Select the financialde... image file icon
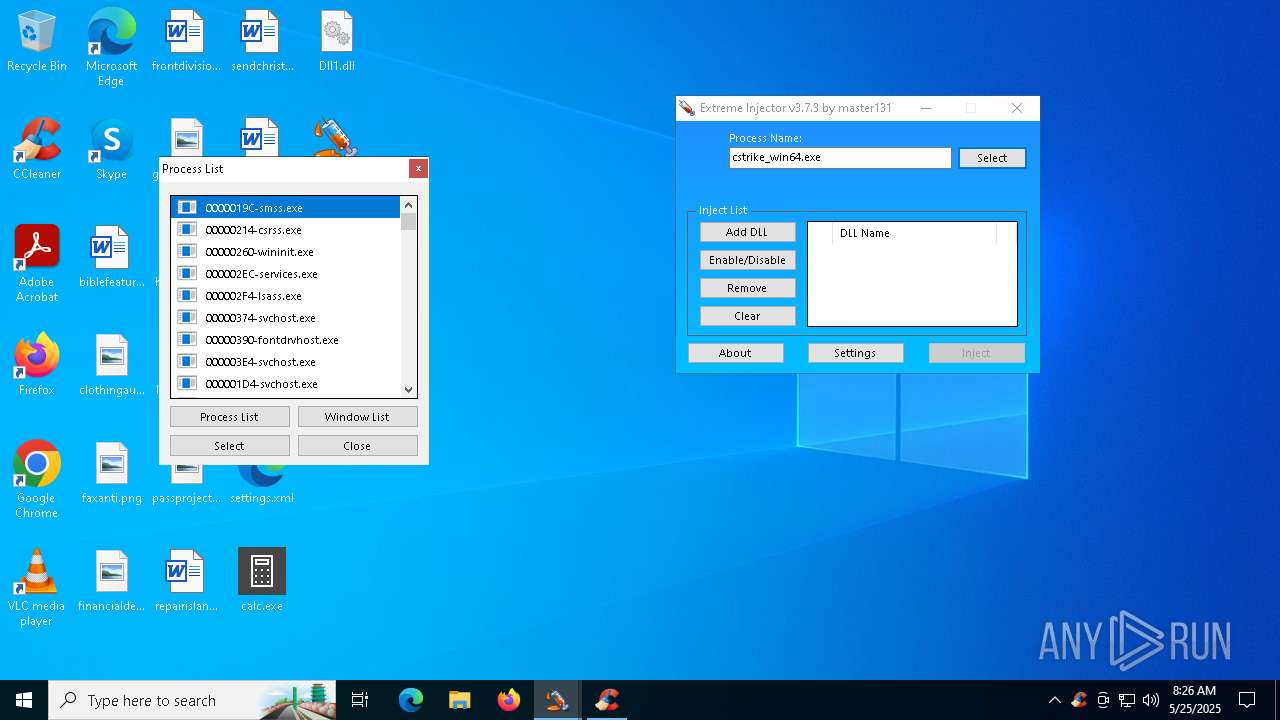Viewport: 1280px width, 720px height. point(111,581)
